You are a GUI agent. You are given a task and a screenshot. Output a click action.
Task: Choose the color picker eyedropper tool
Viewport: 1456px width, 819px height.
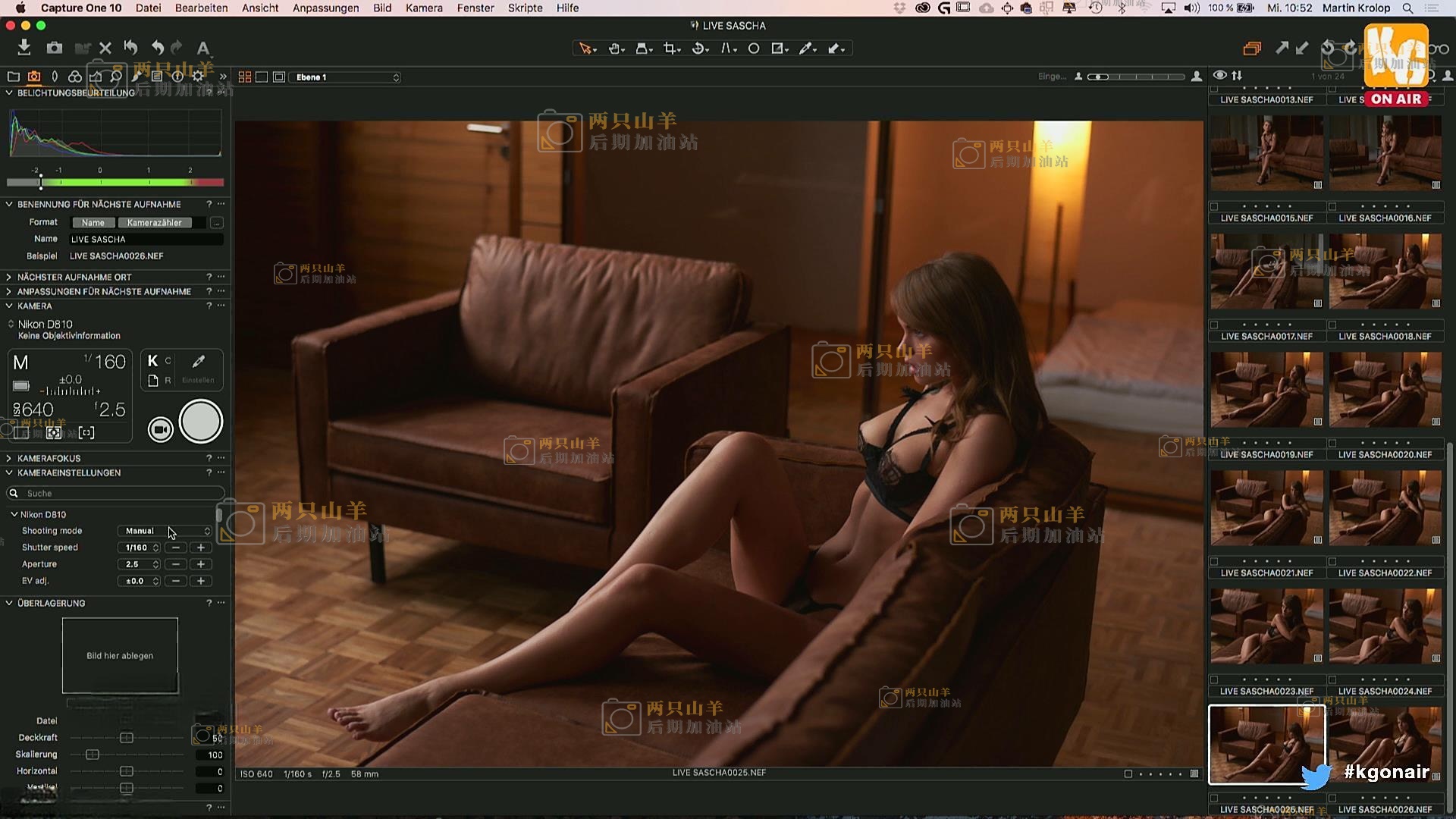coord(806,49)
